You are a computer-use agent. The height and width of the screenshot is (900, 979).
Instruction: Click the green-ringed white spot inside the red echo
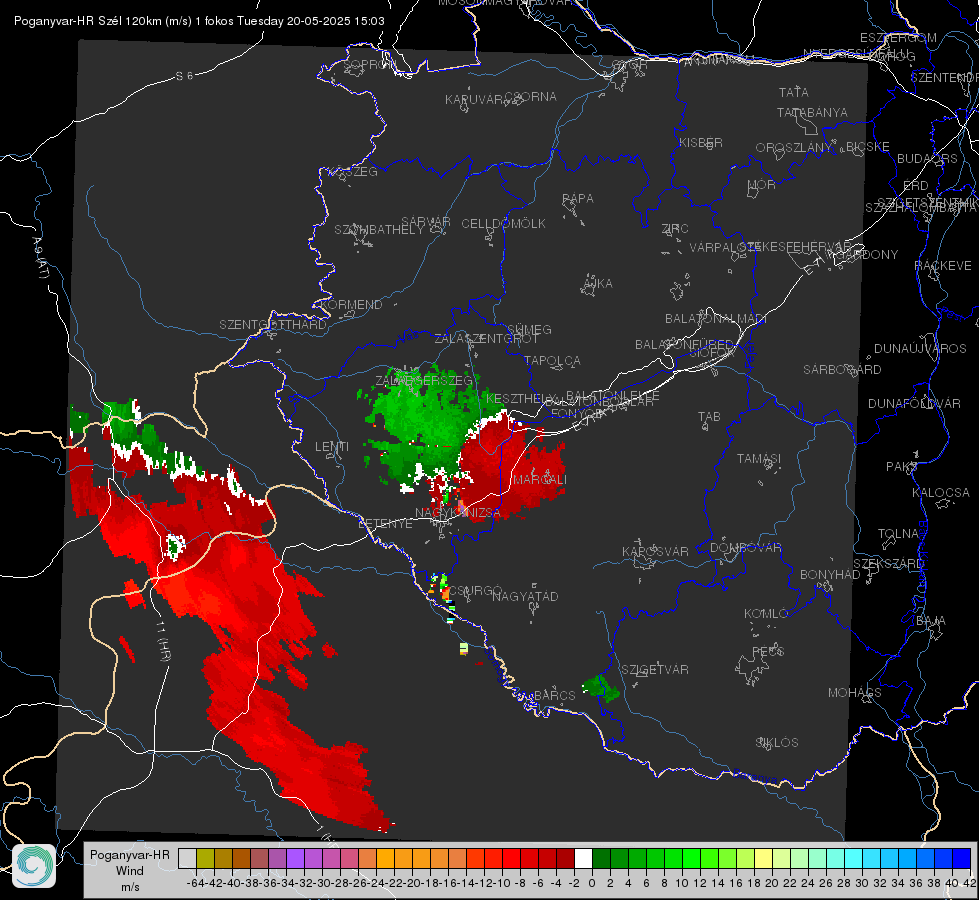tap(174, 546)
